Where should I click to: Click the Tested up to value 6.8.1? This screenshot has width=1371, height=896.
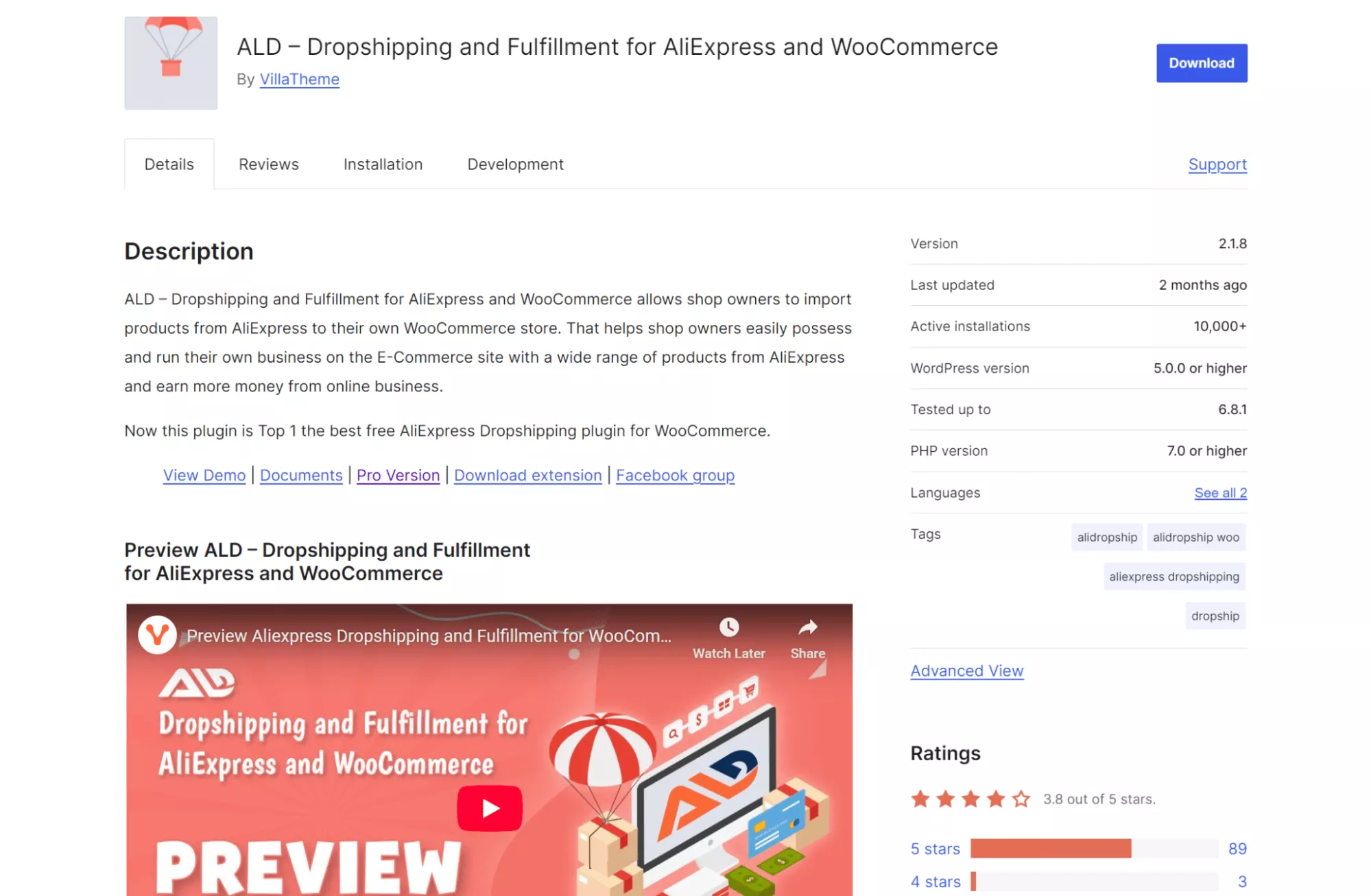coord(1232,409)
